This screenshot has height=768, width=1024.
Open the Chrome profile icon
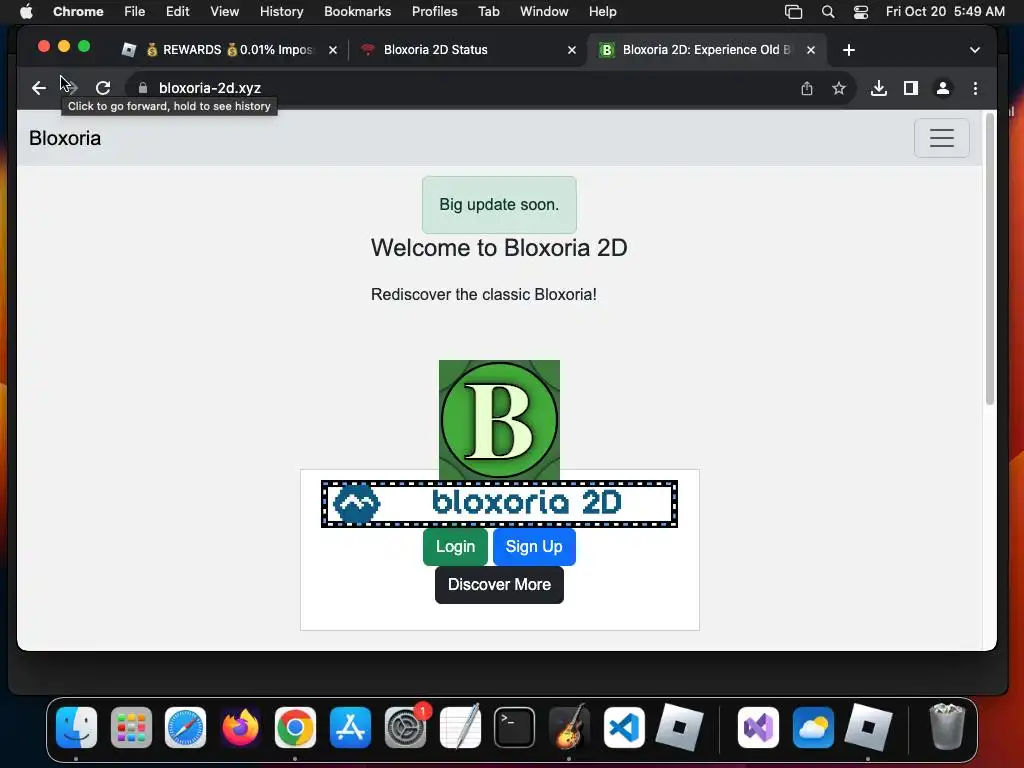click(x=943, y=88)
